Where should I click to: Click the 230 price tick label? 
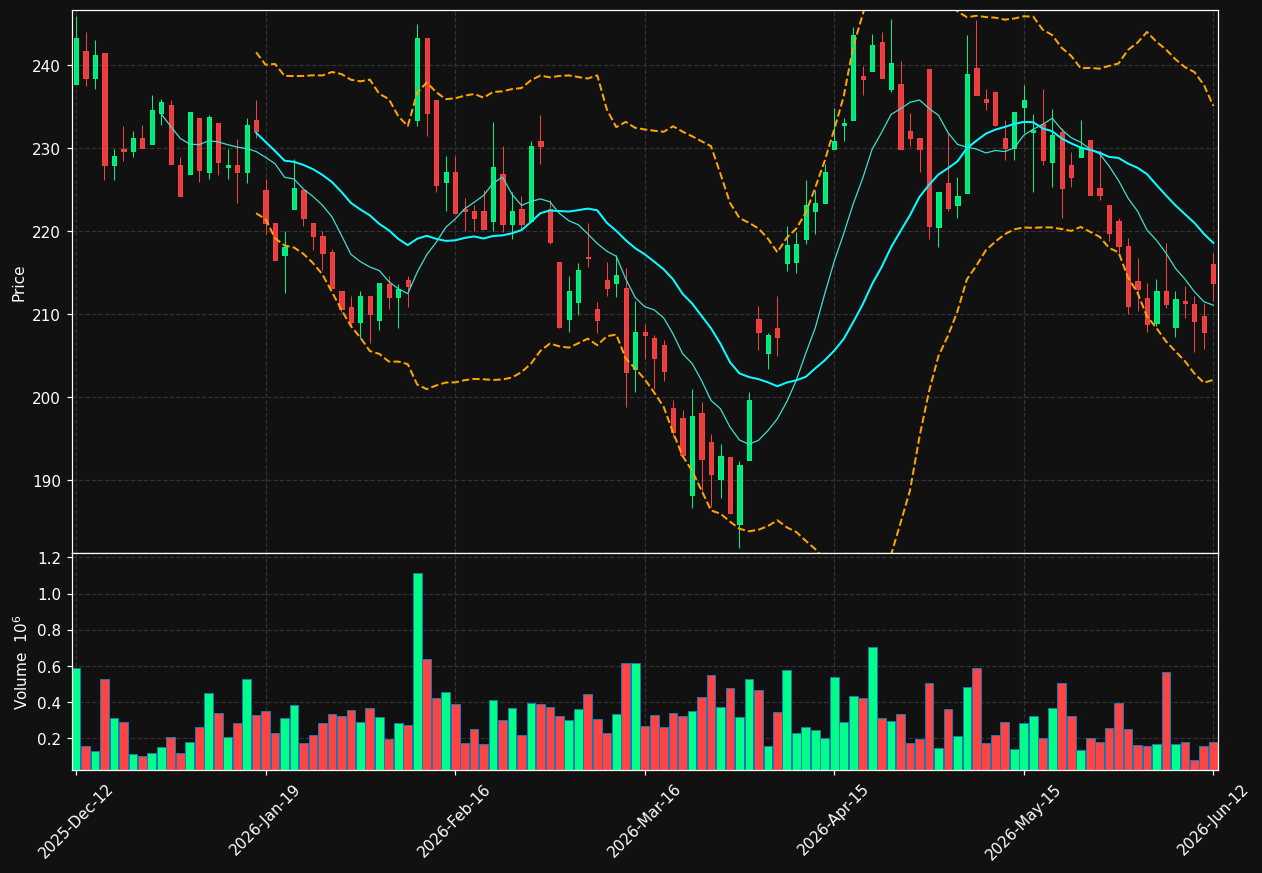(48, 149)
